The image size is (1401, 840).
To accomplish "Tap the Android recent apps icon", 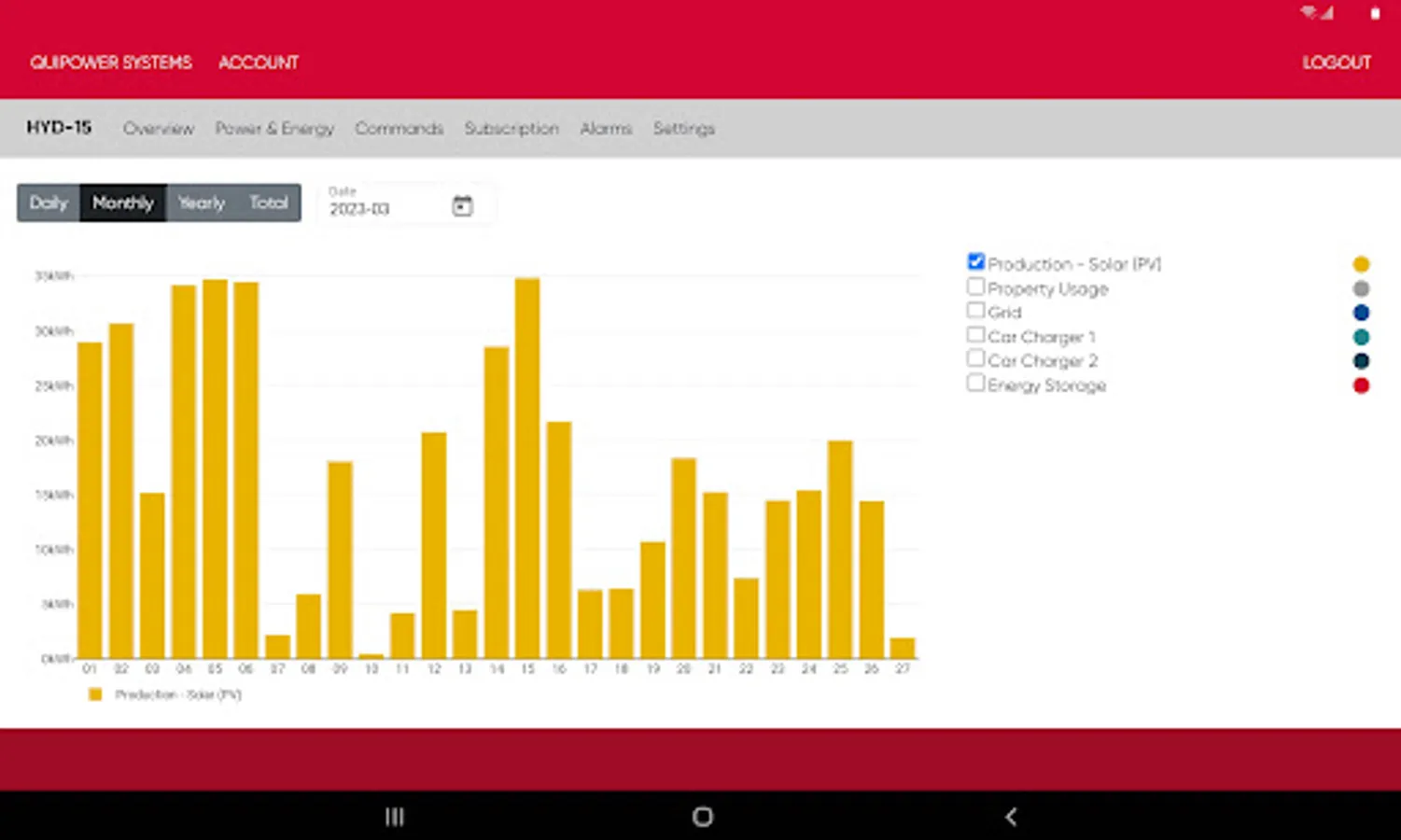I will pos(395,817).
